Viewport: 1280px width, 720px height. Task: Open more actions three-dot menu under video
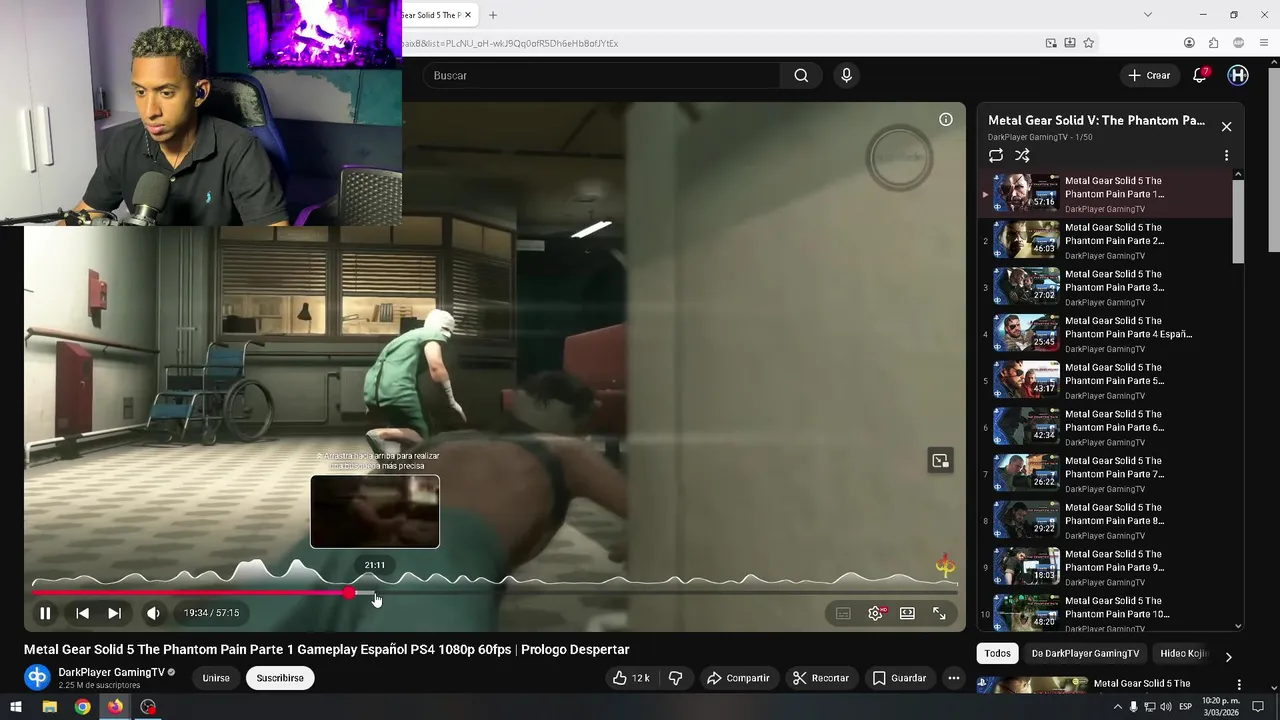pos(954,678)
